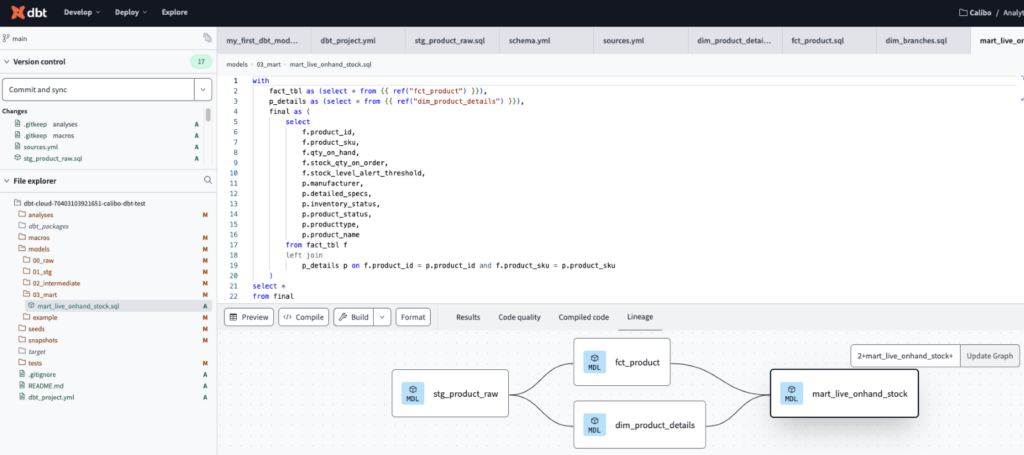1024x455 pixels.
Task: Switch to the Compiled code tab
Action: (x=583, y=317)
